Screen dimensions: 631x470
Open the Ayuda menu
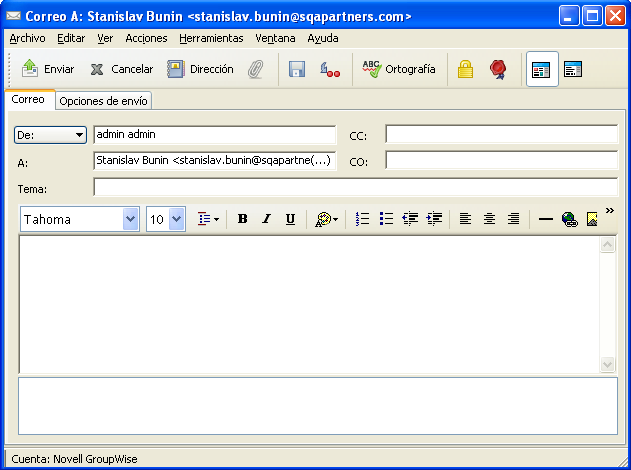(323, 38)
